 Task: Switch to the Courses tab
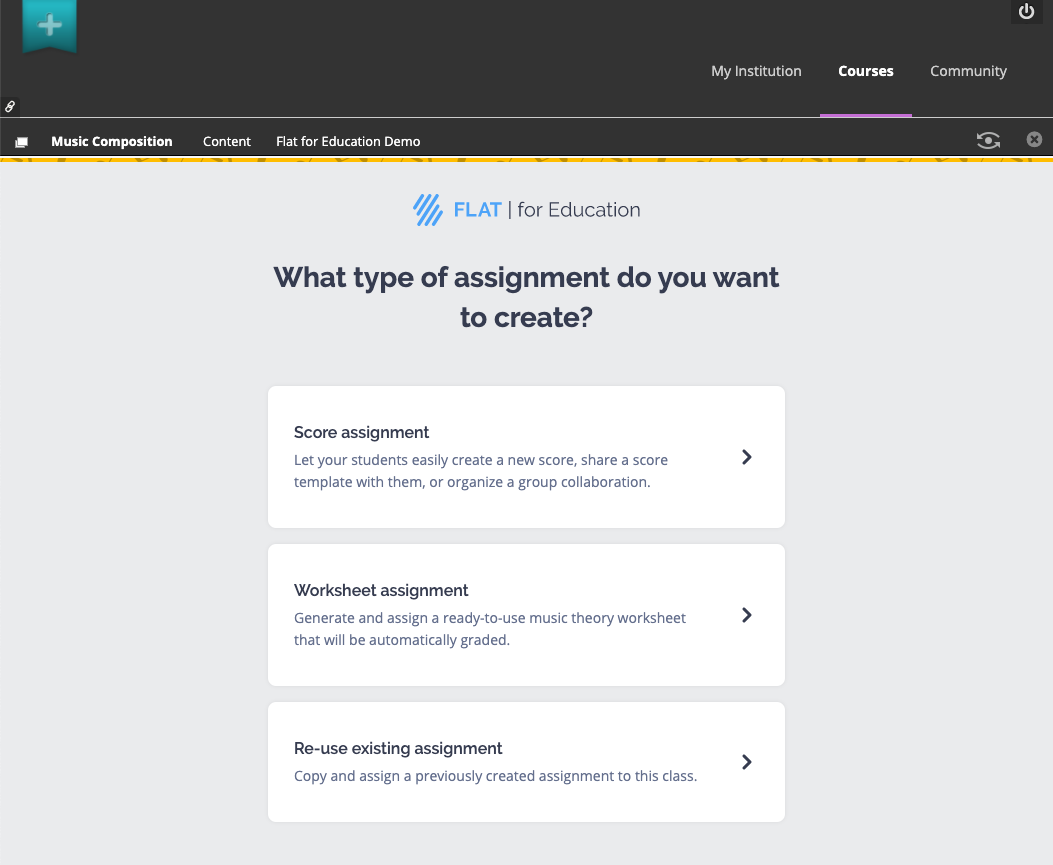865,71
